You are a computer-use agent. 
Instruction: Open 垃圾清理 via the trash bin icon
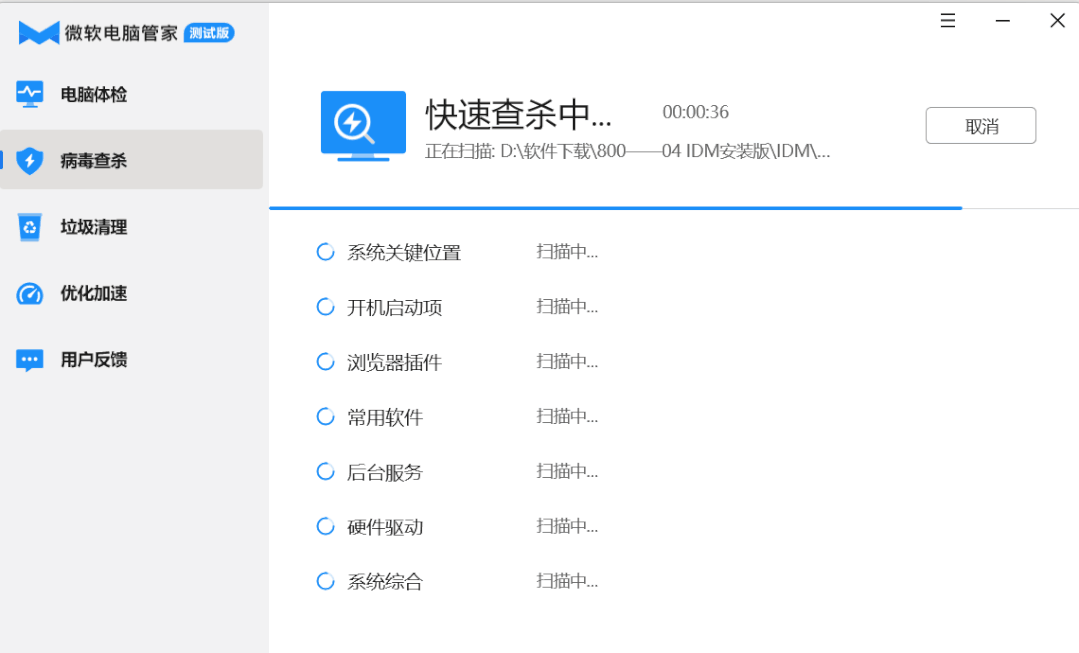(x=32, y=227)
